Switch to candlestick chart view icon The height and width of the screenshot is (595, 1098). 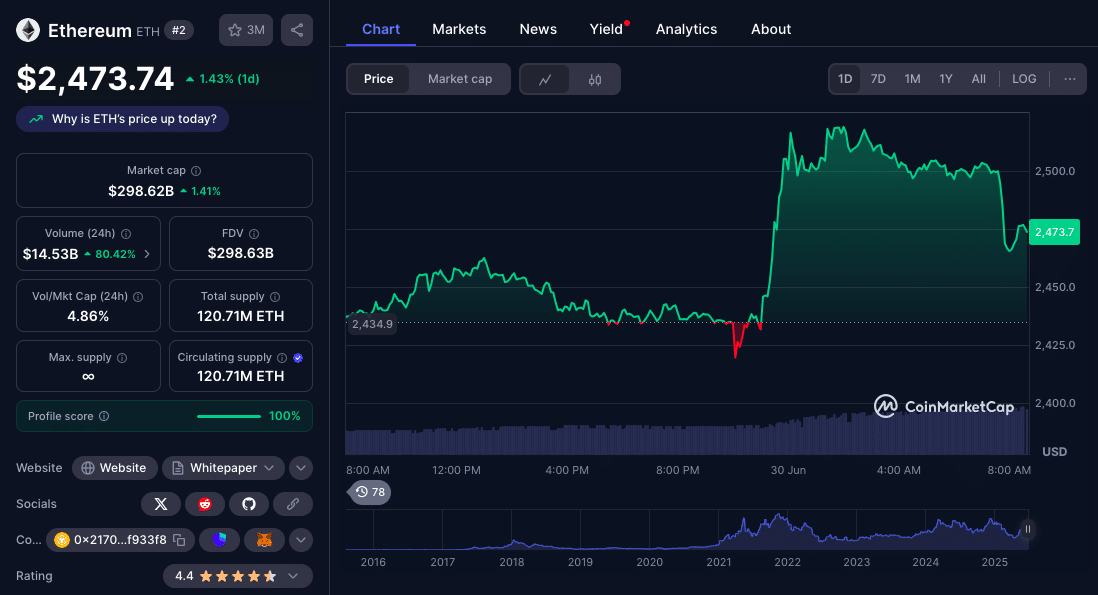coord(595,79)
